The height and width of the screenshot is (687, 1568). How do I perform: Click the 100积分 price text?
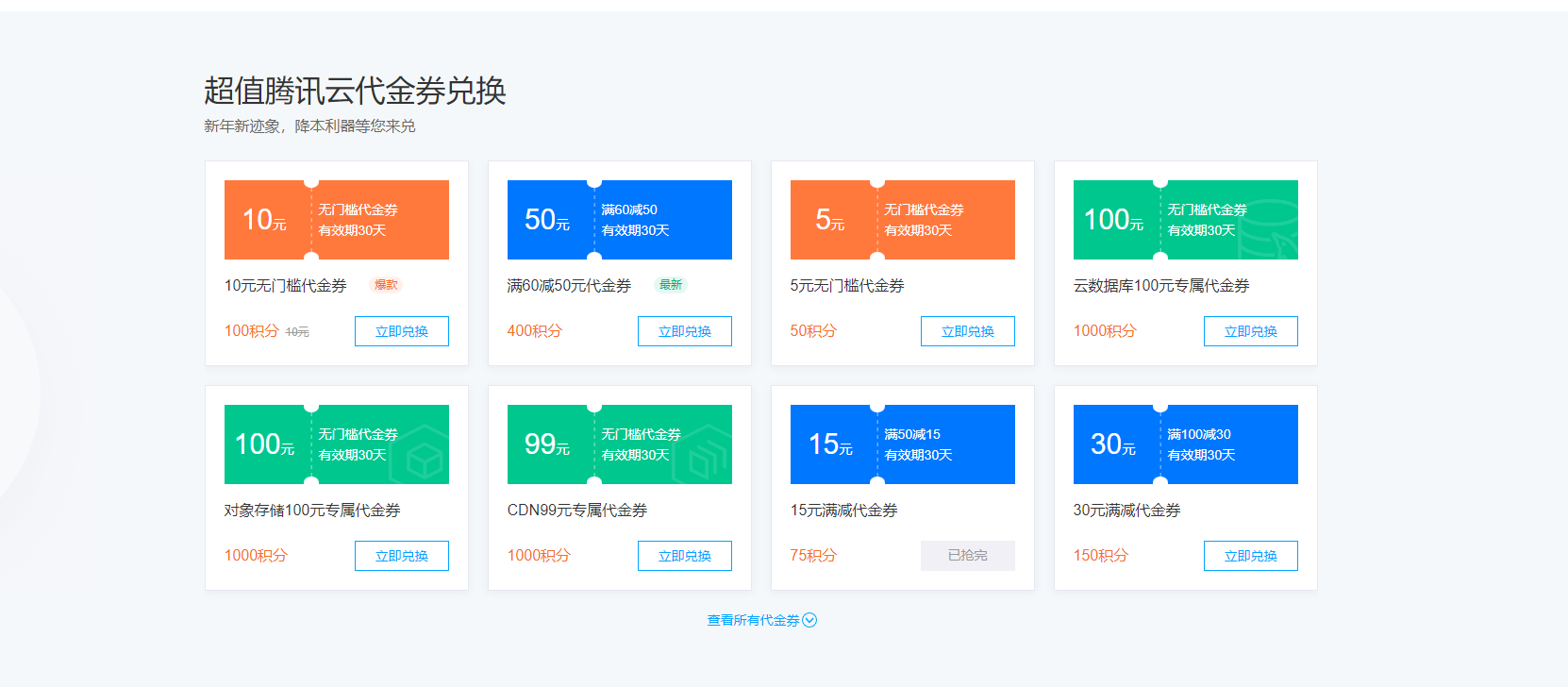[x=252, y=331]
